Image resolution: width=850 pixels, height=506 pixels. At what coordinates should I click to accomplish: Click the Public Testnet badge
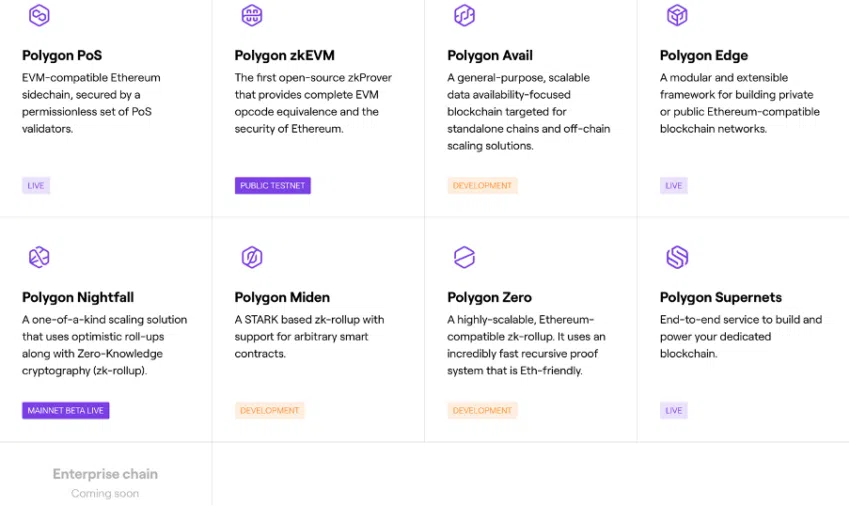[273, 185]
